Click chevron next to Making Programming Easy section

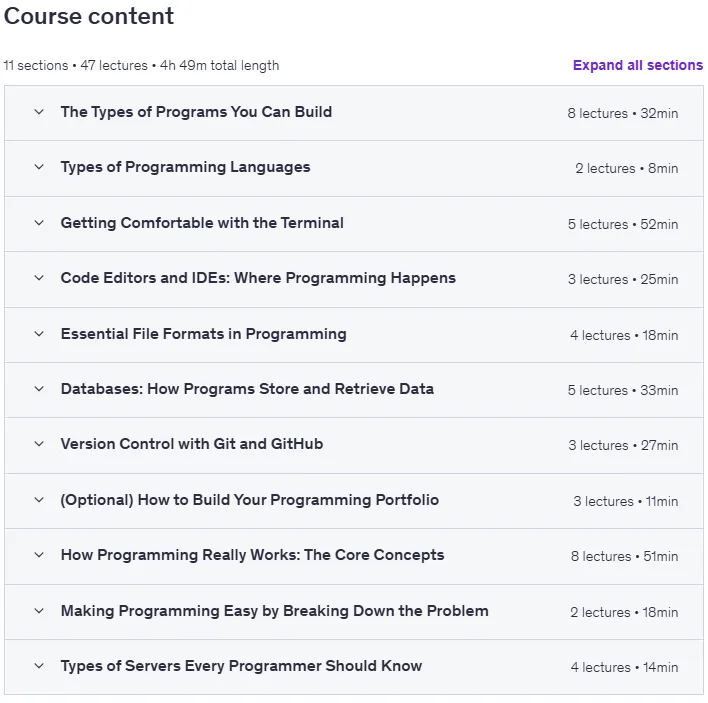[39, 611]
